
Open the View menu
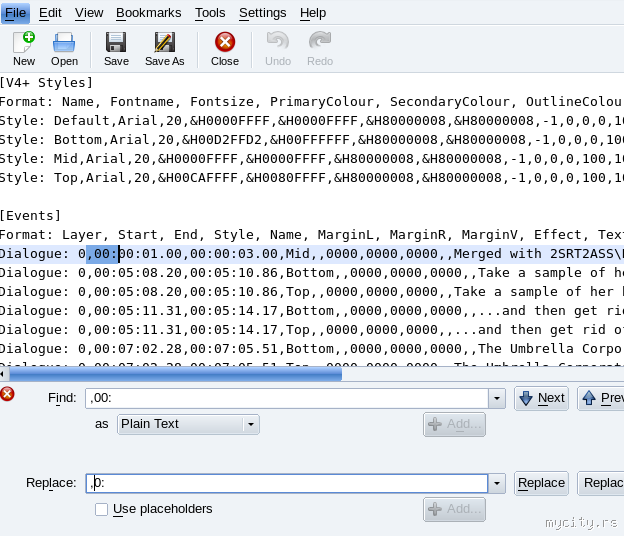coord(89,13)
